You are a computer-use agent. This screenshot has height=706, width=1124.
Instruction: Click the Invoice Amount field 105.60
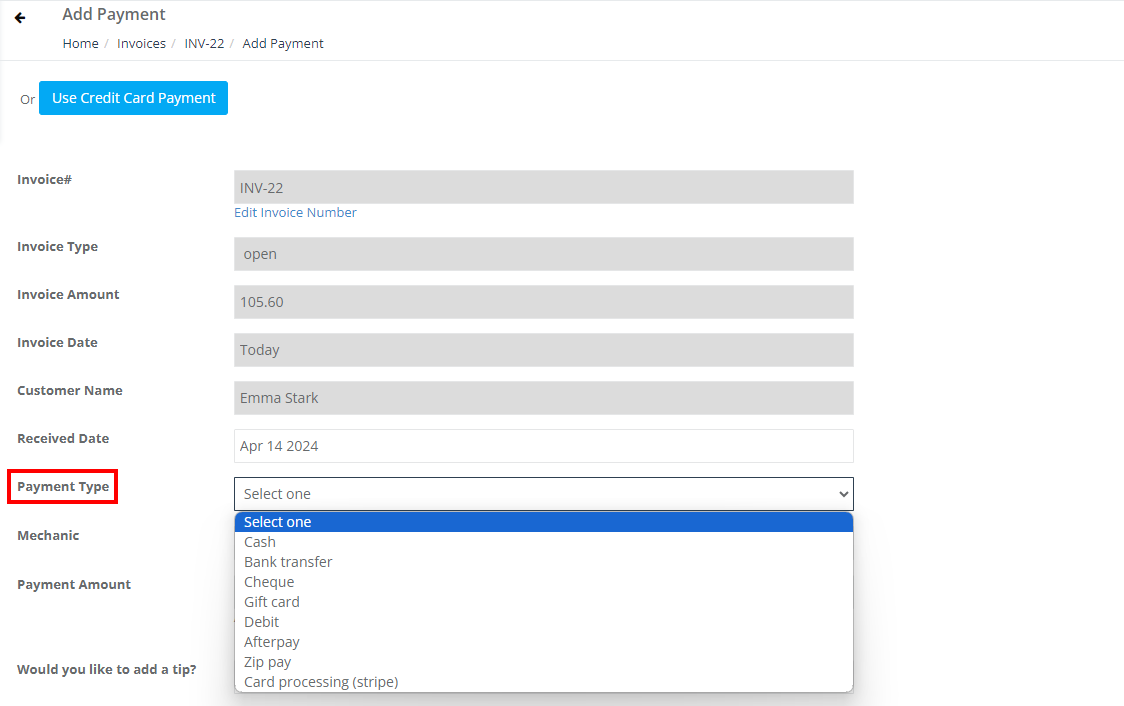click(x=543, y=302)
